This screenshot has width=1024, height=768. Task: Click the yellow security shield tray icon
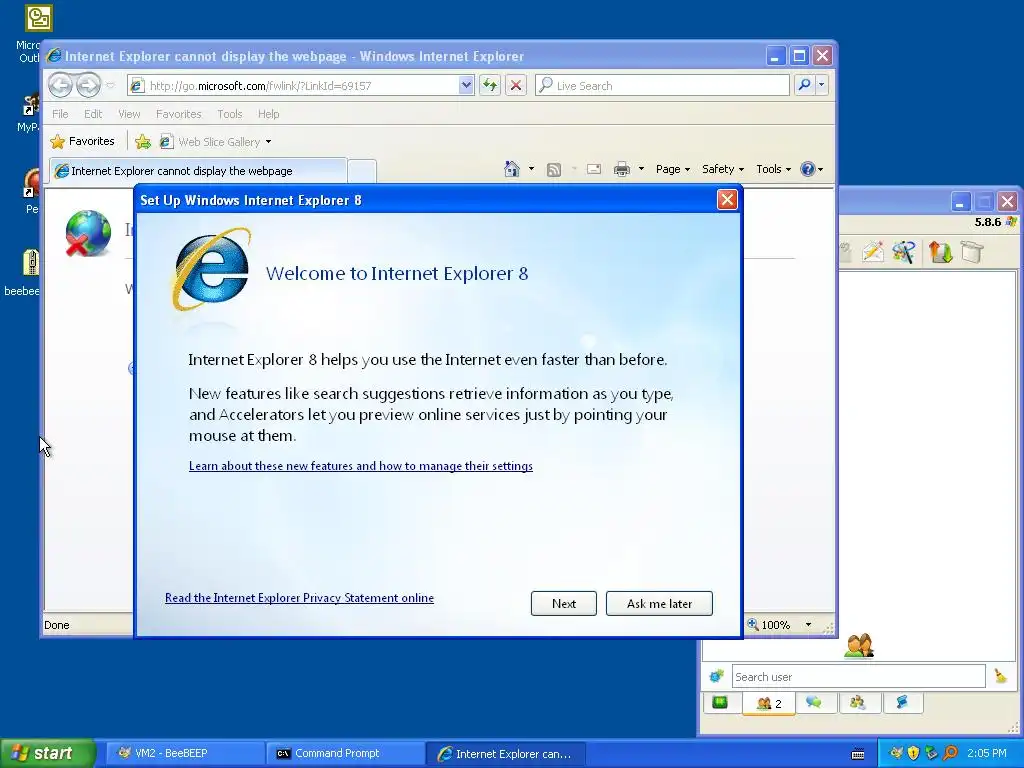click(x=914, y=753)
